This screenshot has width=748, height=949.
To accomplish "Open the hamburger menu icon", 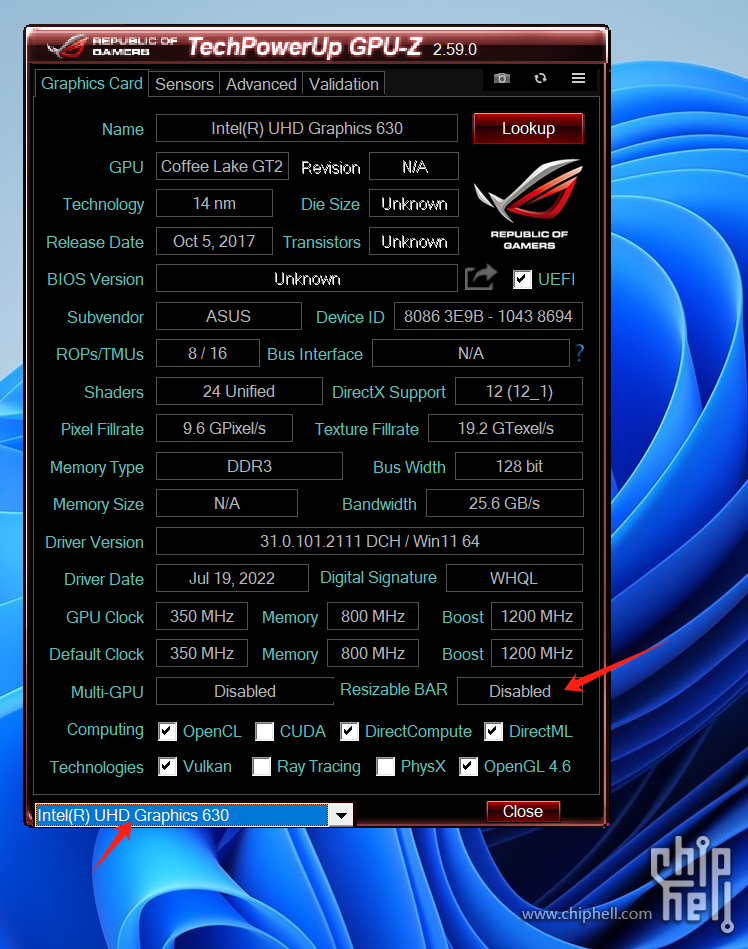I will [x=579, y=78].
